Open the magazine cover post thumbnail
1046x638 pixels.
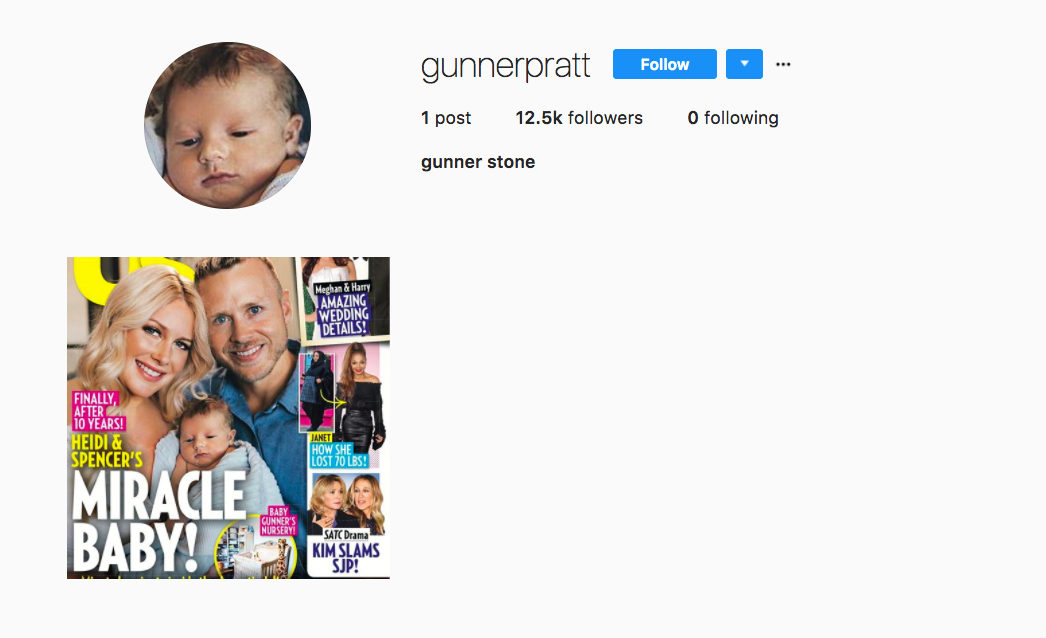pos(228,418)
